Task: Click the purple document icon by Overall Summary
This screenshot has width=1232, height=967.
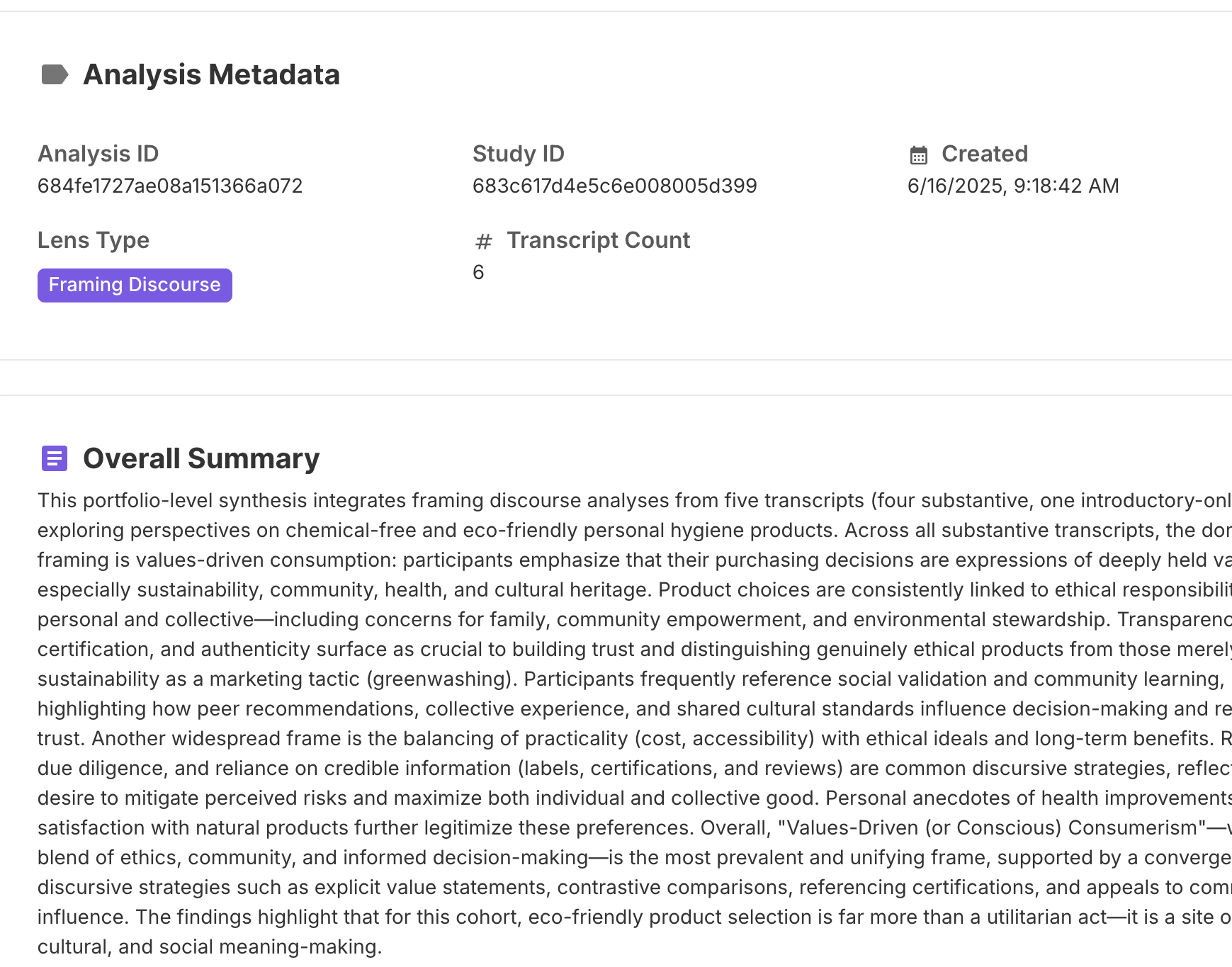Action: 55,458
